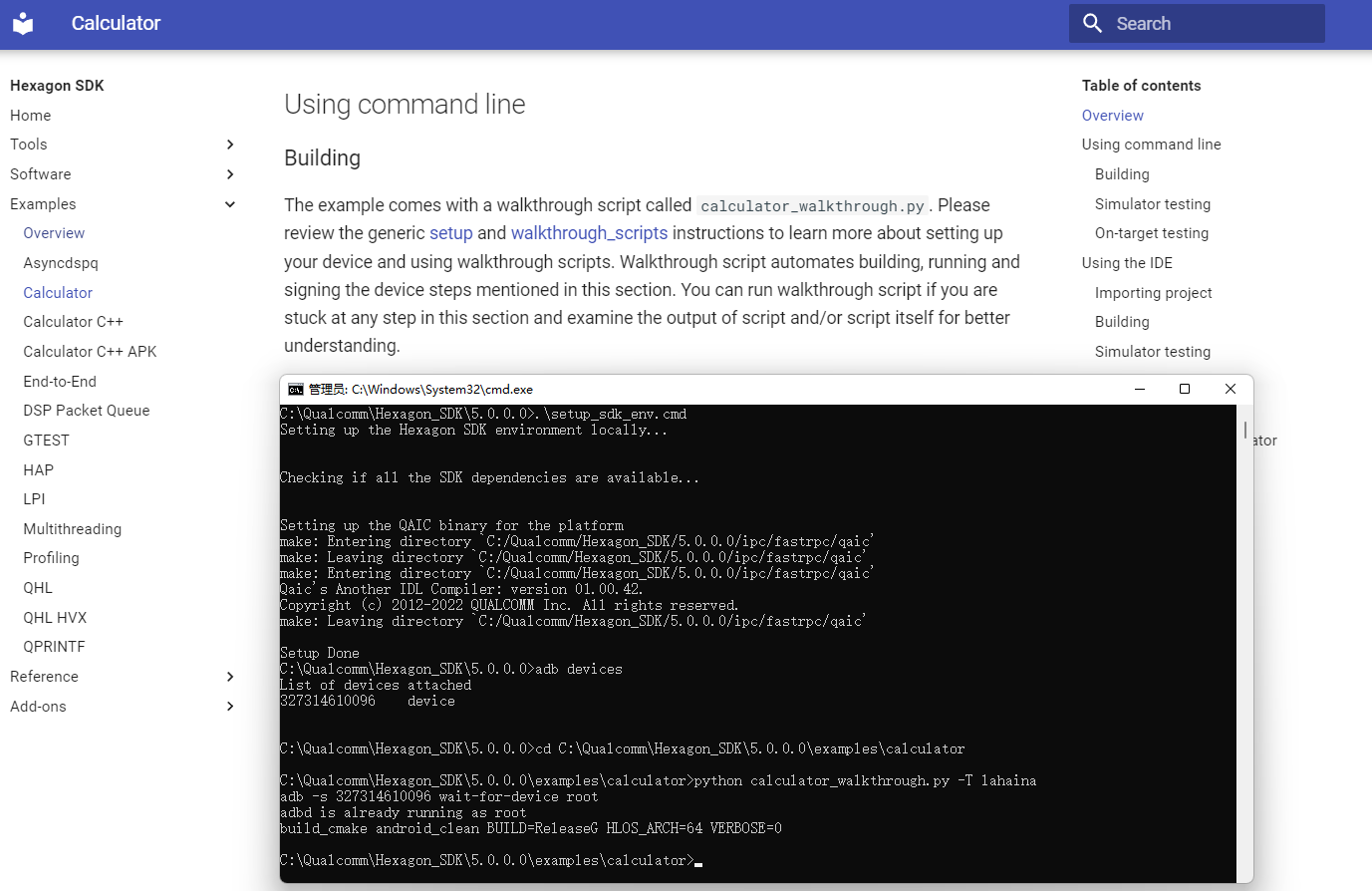This screenshot has height=891, width=1372.
Task: Select Calculator in the sidebar
Action: coord(58,293)
